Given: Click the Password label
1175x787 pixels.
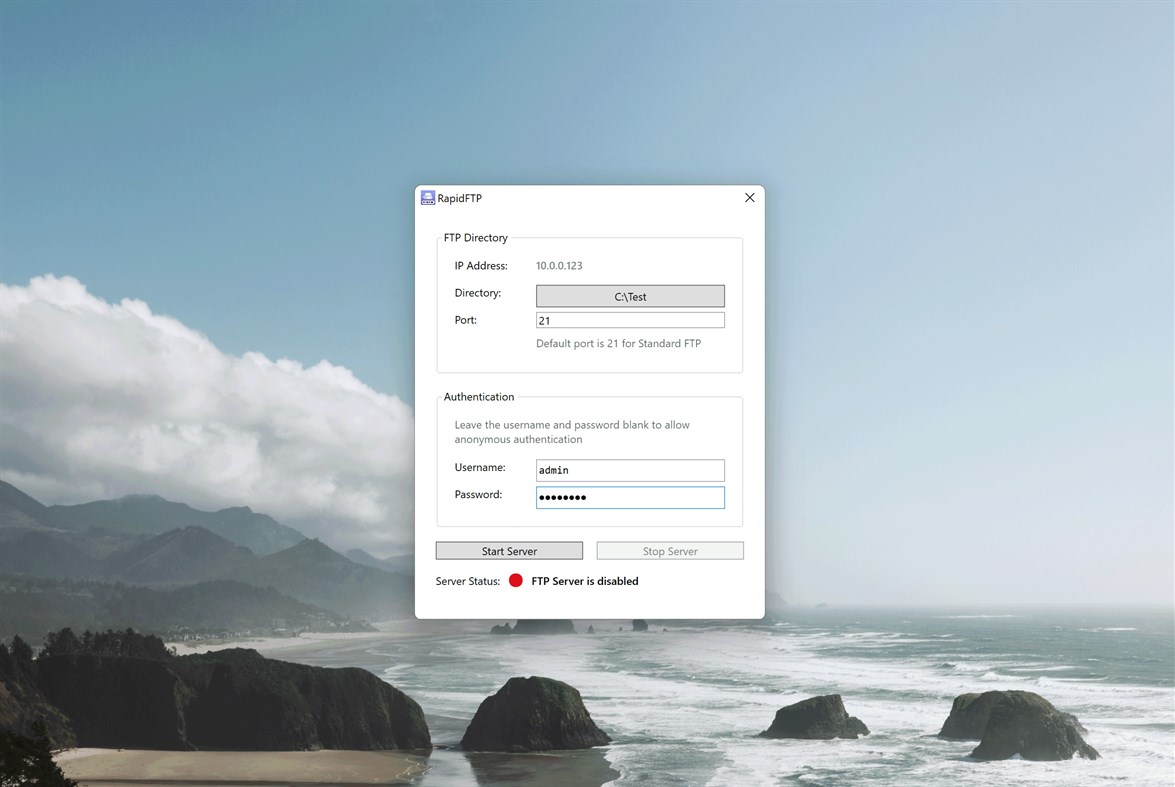Looking at the screenshot, I should point(479,493).
